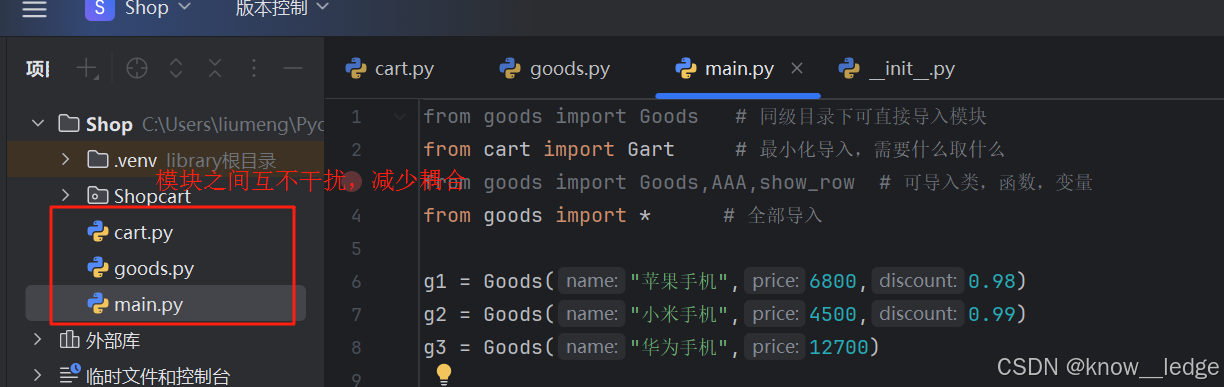The image size is (1224, 387).
Task: Expand the Shopcart package
Action: pyautogui.click(x=65, y=195)
